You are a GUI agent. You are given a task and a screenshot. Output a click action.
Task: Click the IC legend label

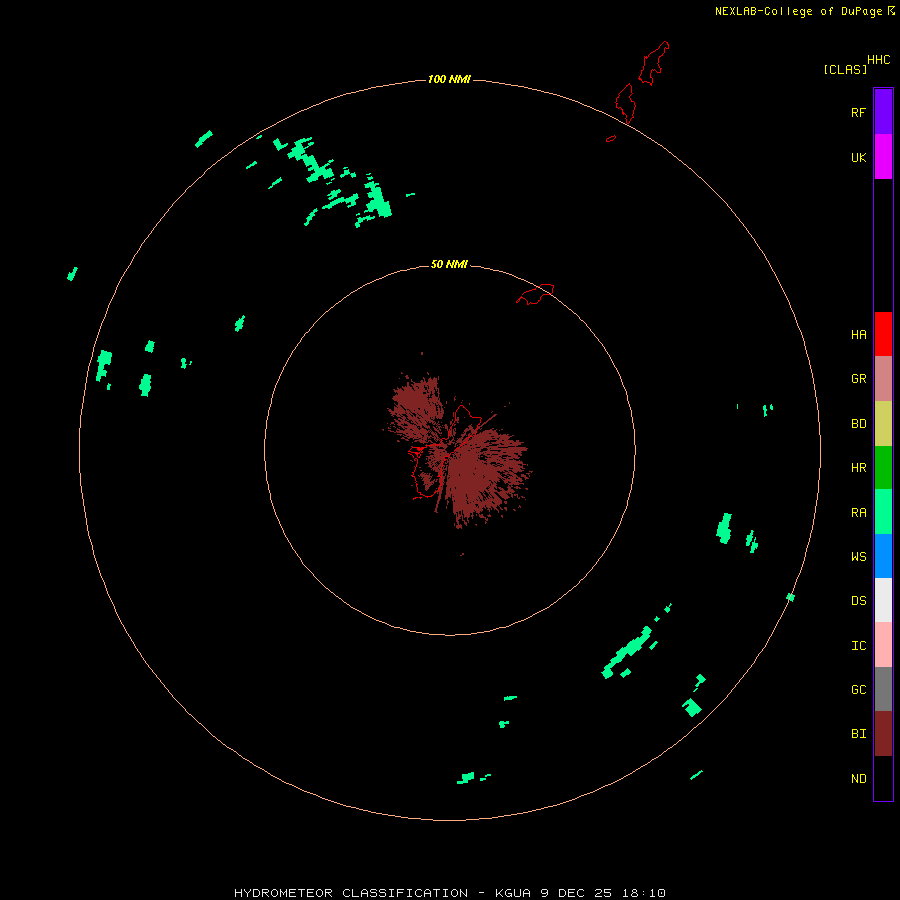click(x=858, y=646)
